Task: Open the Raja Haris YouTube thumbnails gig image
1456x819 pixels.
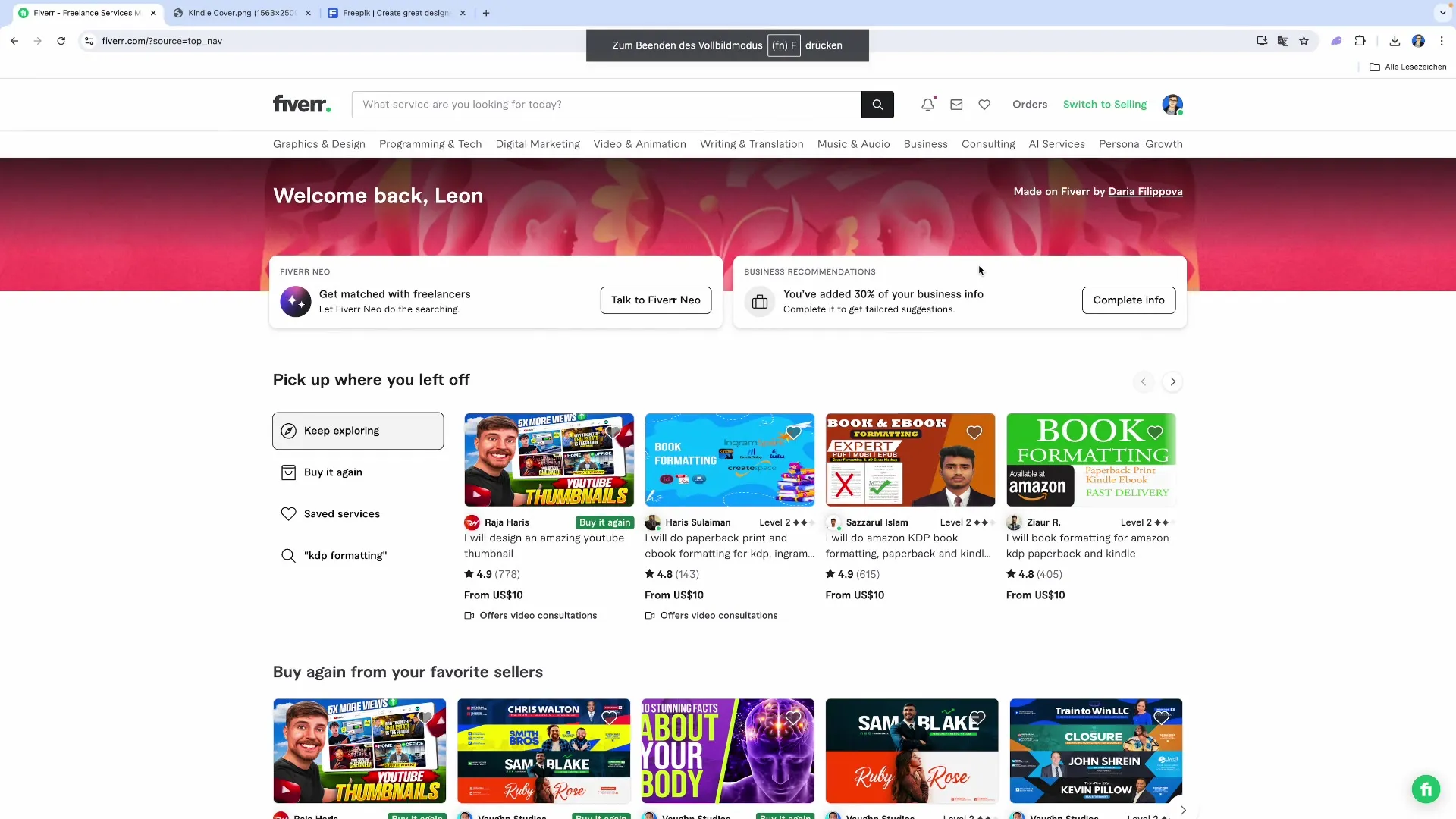Action: (x=548, y=460)
